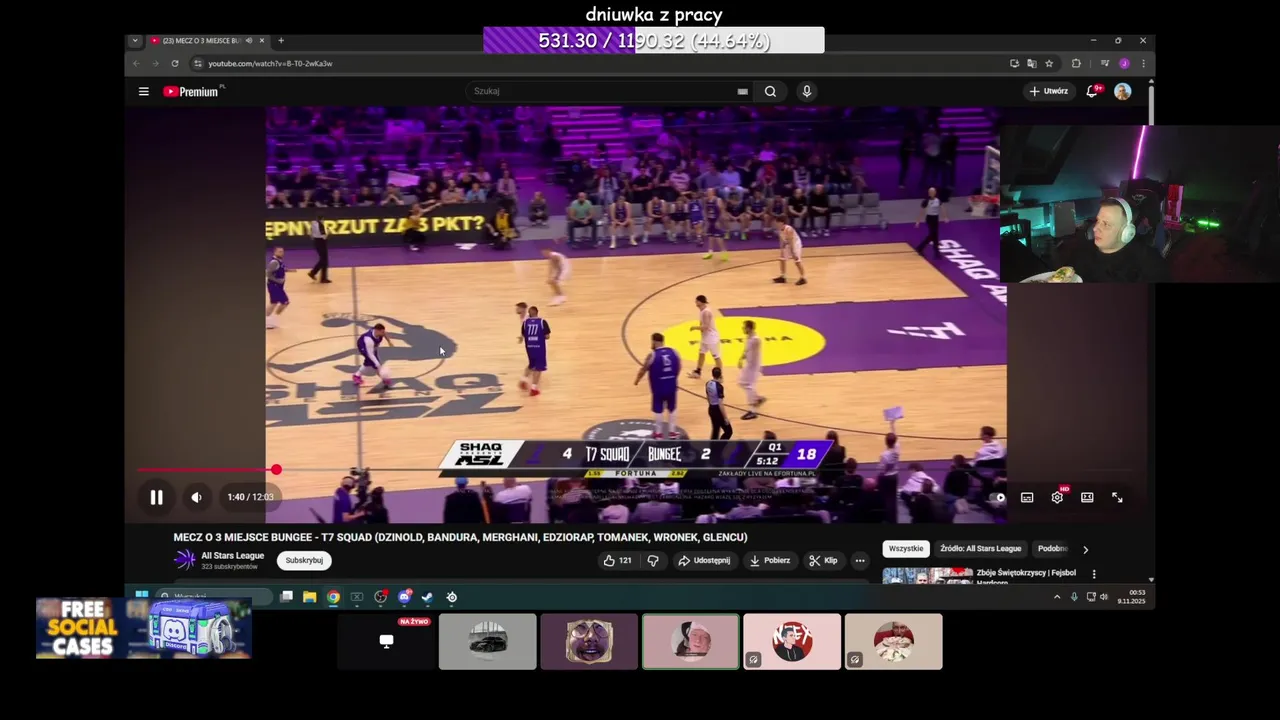Viewport: 1280px width, 720px height.
Task: Switch to theater mode
Action: click(x=1087, y=497)
